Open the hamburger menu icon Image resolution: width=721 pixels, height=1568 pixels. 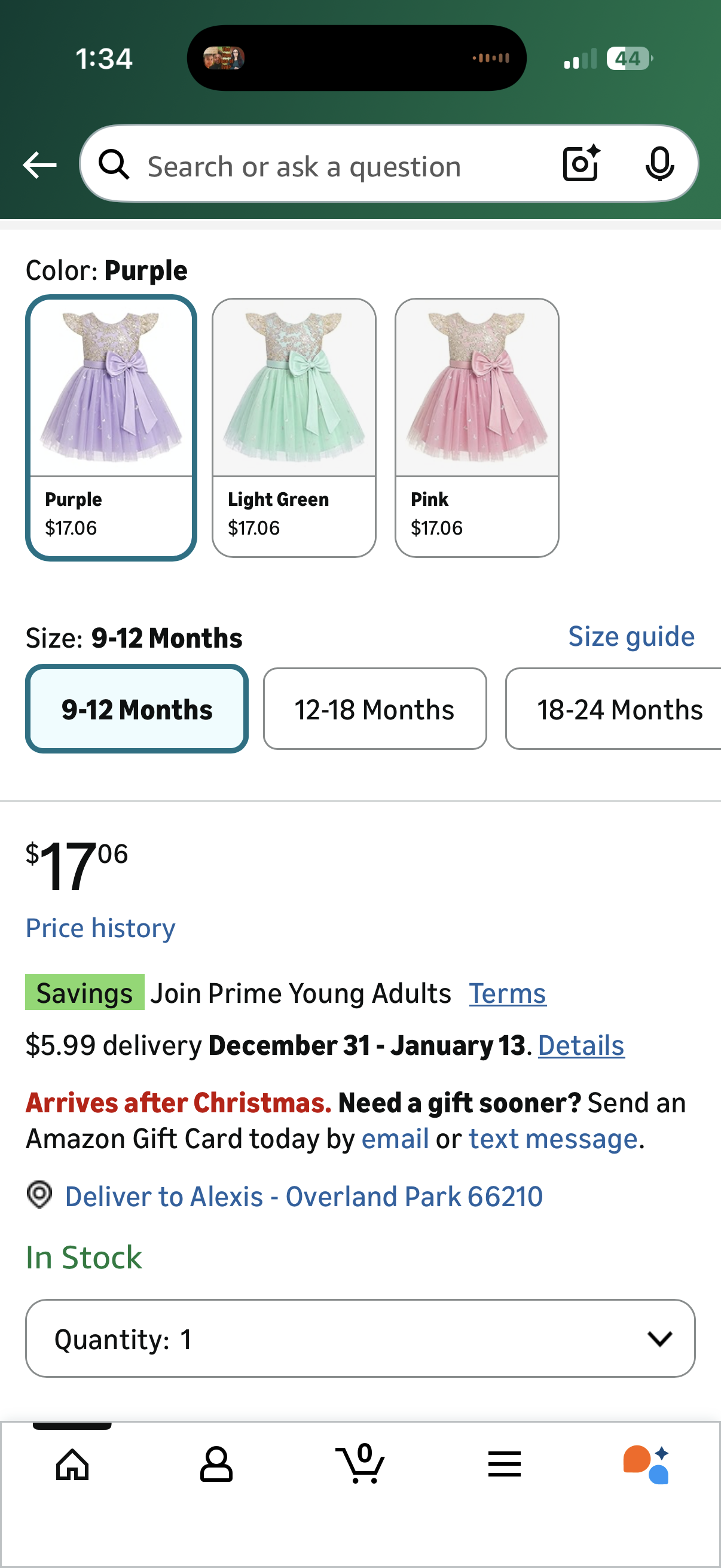pyautogui.click(x=505, y=1464)
